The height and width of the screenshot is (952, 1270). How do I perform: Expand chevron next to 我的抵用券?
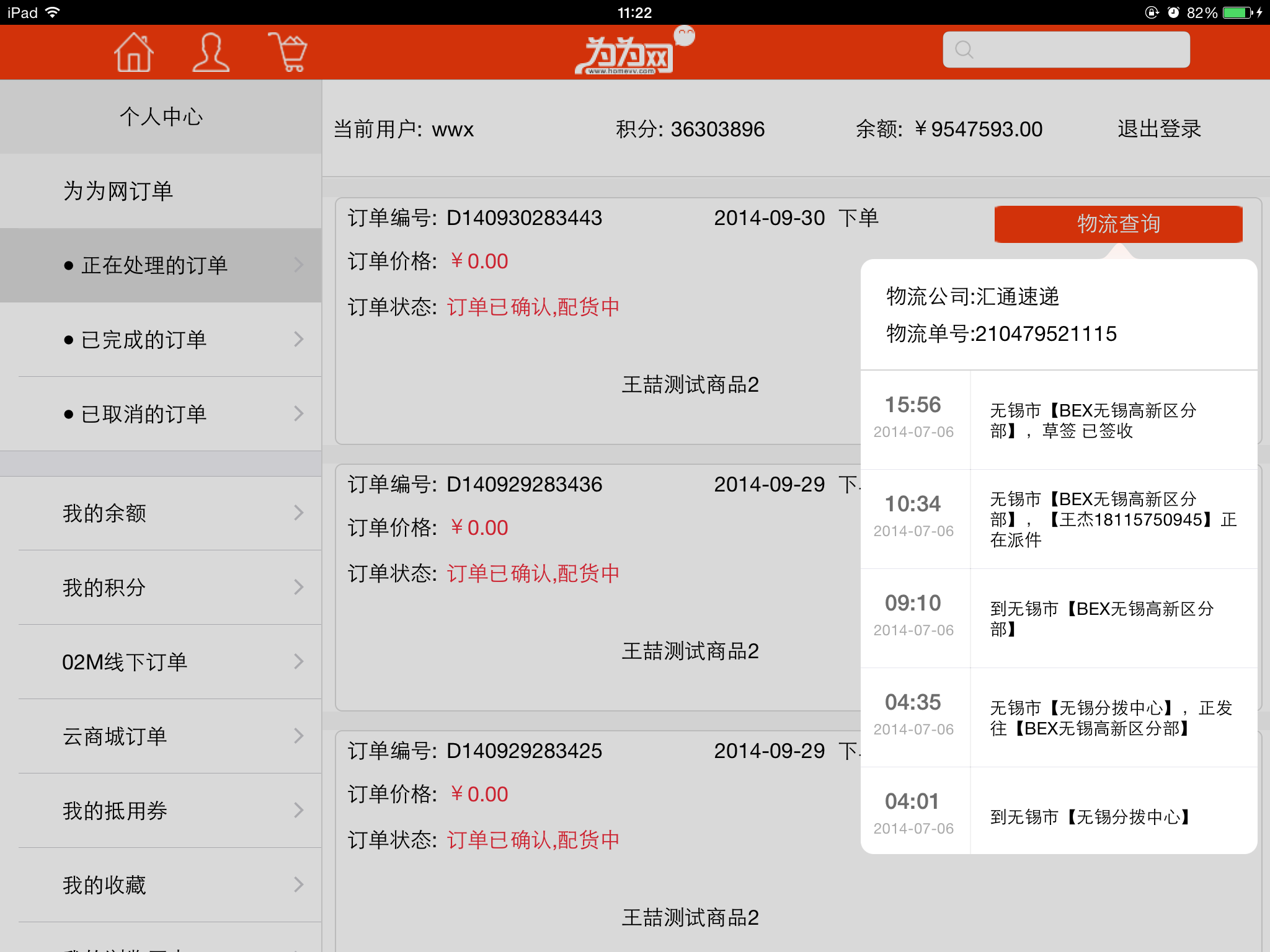(299, 810)
